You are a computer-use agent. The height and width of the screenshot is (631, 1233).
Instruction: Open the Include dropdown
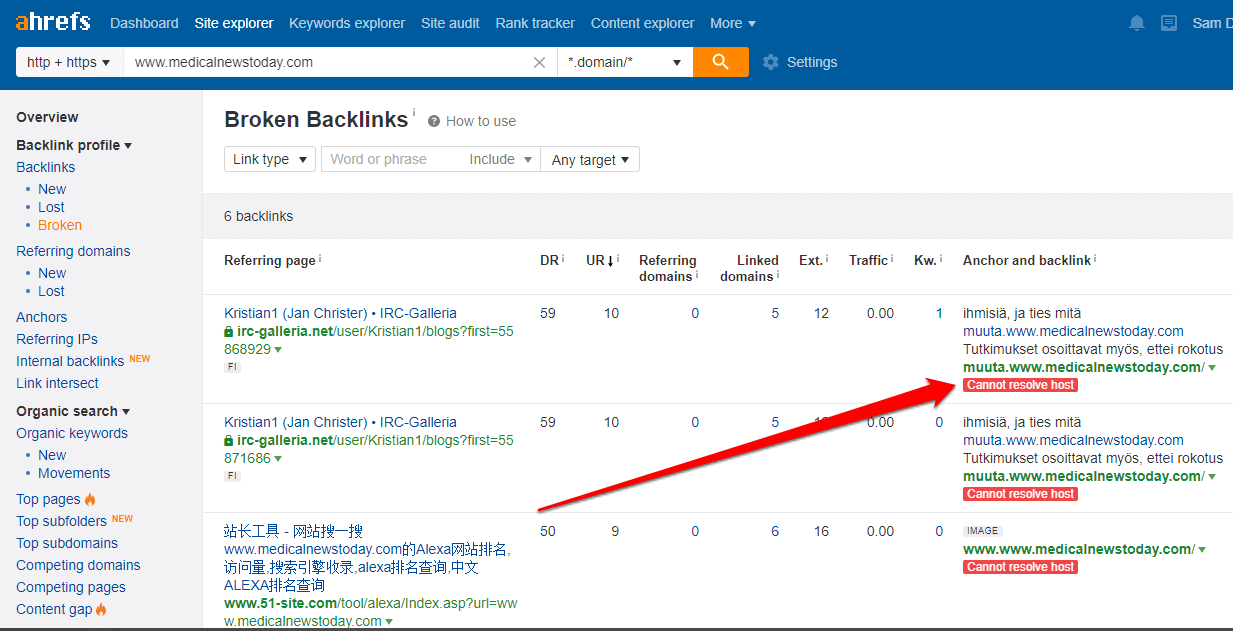tap(501, 159)
